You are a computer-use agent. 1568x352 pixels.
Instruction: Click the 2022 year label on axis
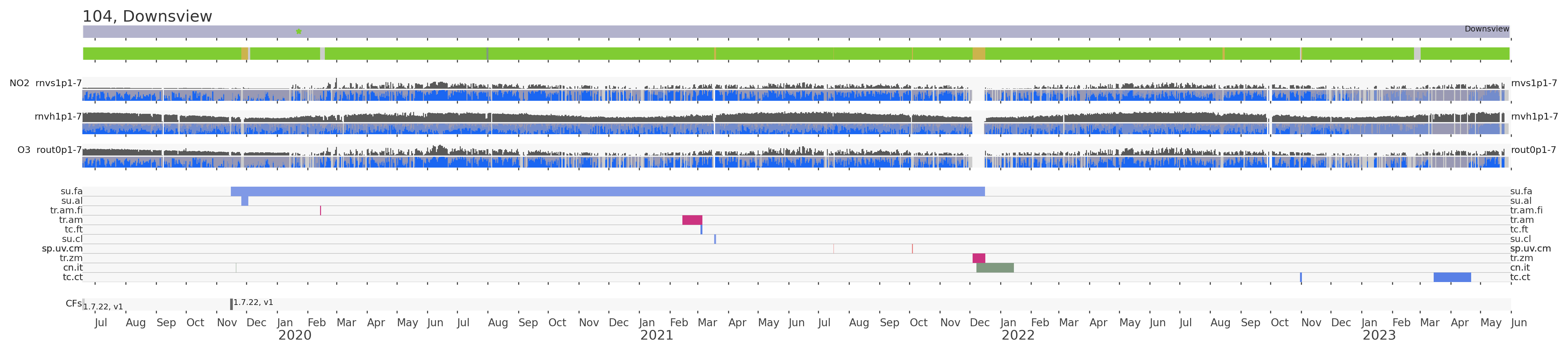tap(1018, 335)
